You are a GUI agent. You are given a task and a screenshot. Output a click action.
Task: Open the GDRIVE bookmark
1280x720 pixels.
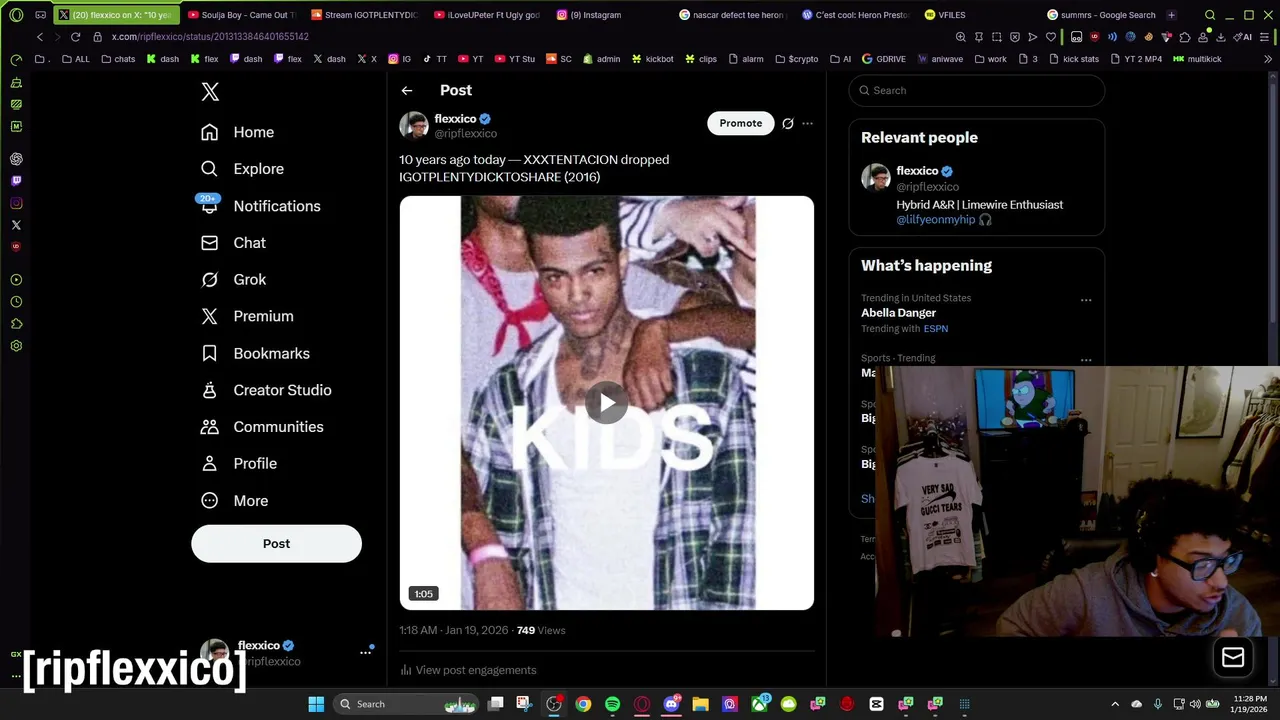883,59
